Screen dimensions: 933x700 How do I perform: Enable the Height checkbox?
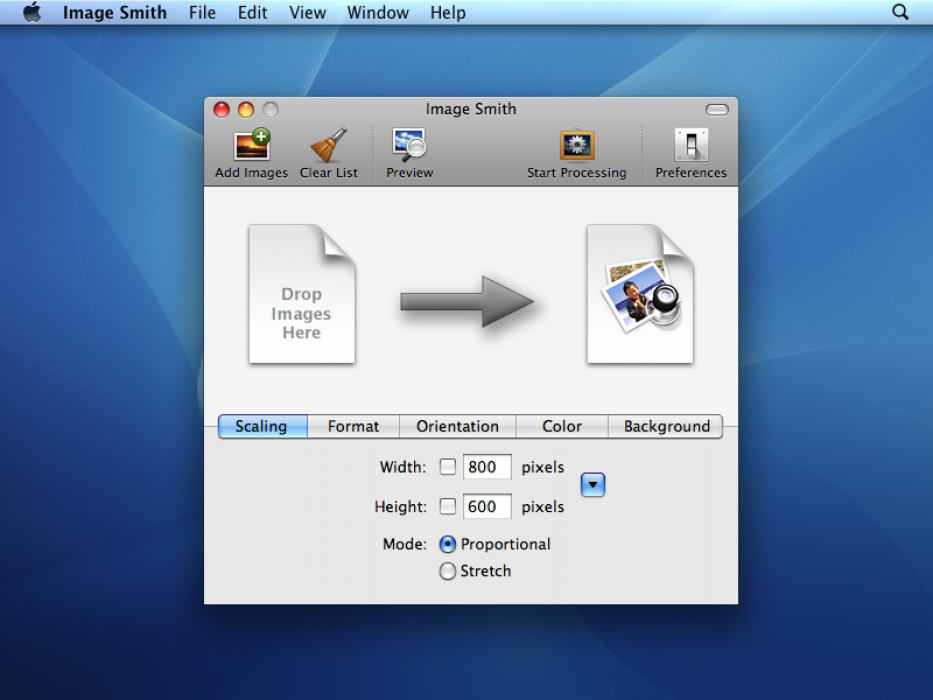[x=448, y=507]
